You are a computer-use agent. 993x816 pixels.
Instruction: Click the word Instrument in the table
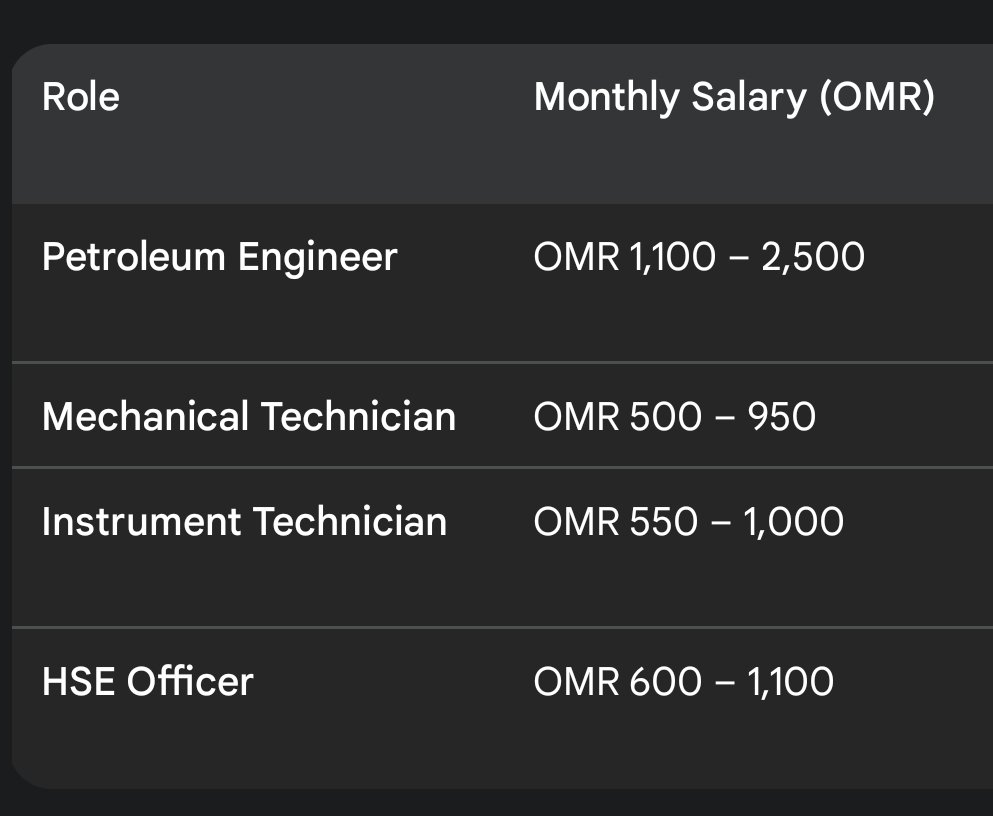point(141,521)
